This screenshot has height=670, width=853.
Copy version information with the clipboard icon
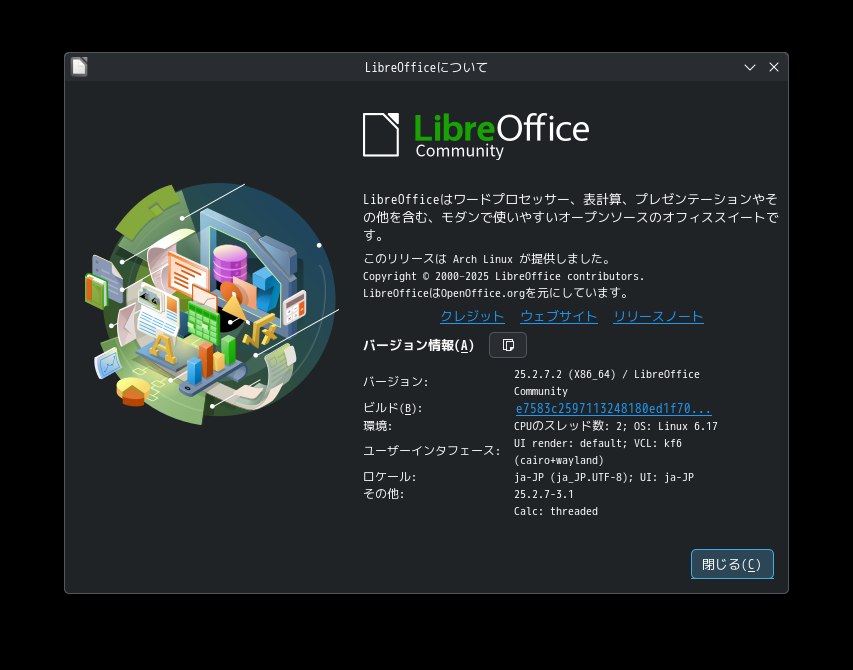tap(508, 345)
